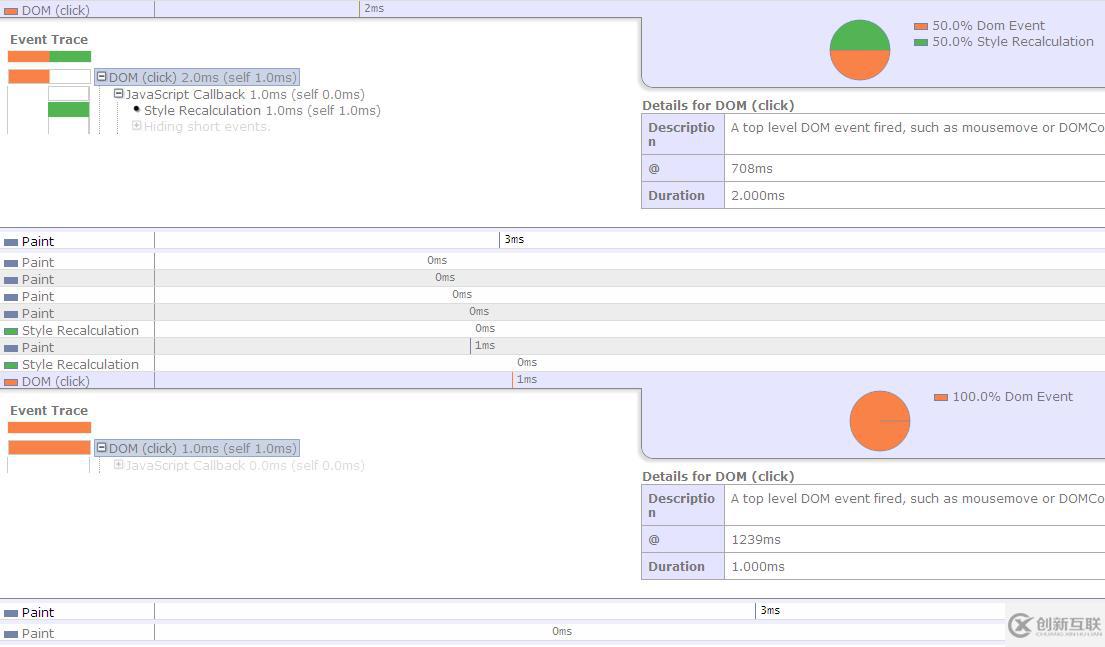Collapse the DOM (click) 2.0ms trace node
The width and height of the screenshot is (1105, 647).
tap(101, 77)
